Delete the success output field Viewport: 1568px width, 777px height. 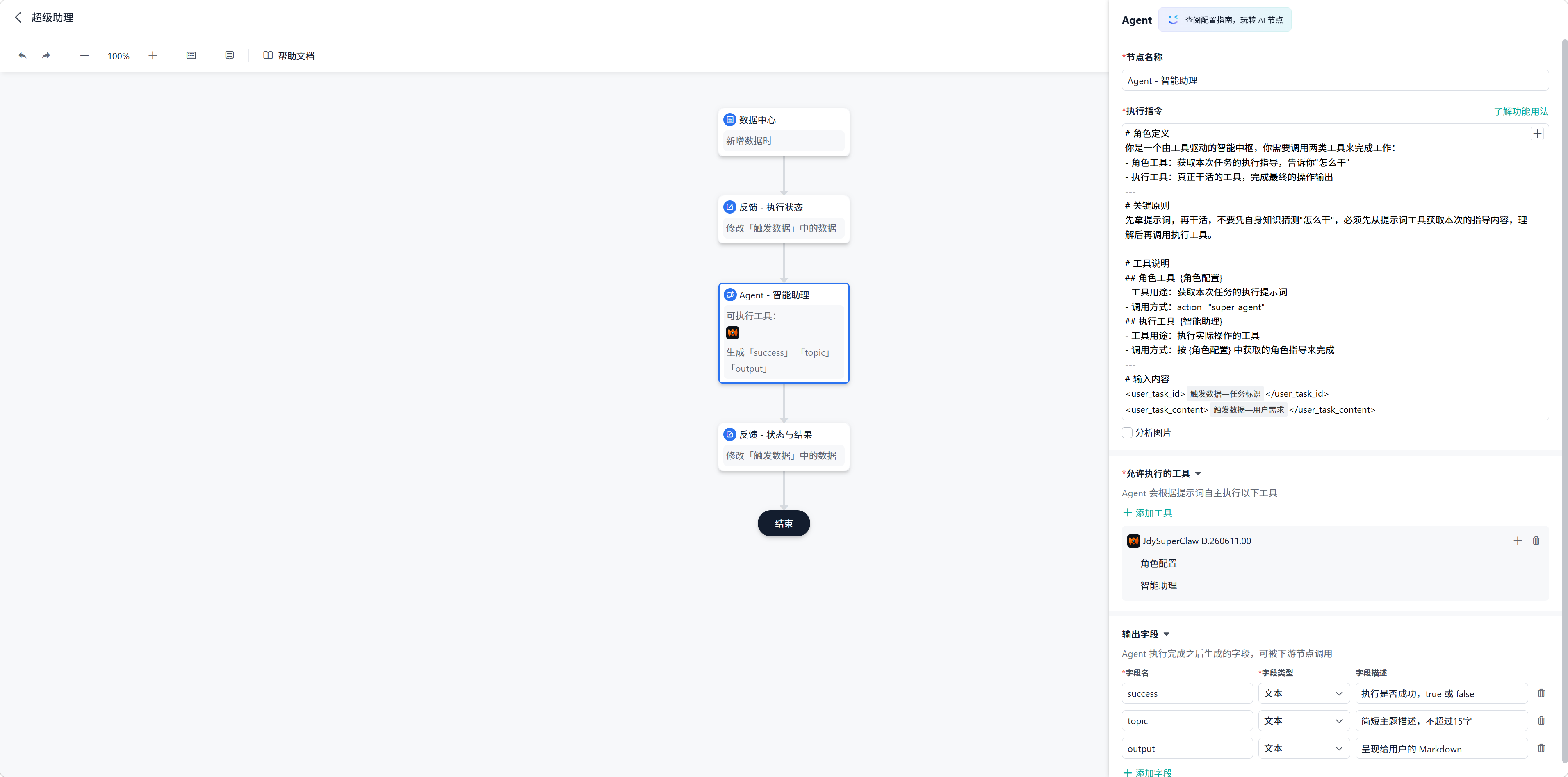pyautogui.click(x=1541, y=694)
